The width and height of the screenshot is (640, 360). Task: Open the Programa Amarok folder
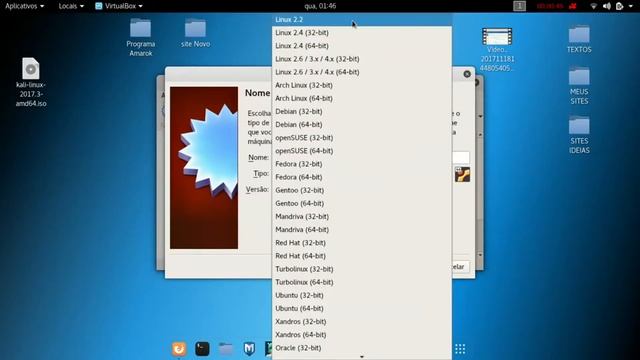(x=140, y=38)
